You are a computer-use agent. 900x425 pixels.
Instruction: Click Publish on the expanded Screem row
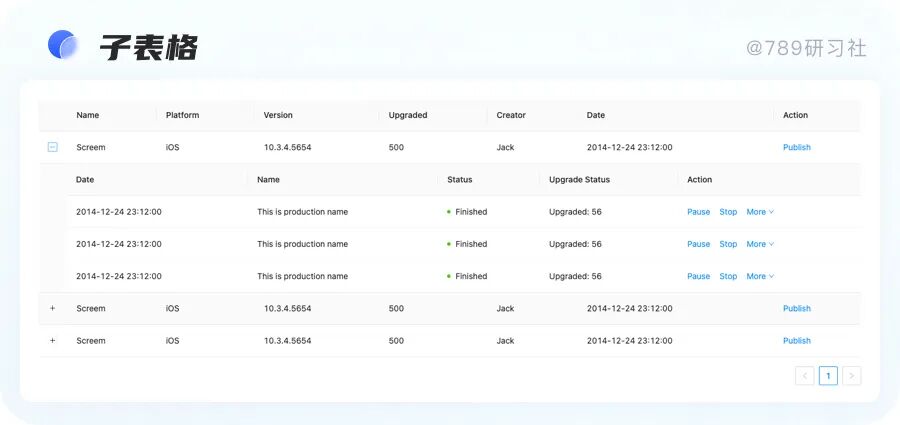point(797,148)
